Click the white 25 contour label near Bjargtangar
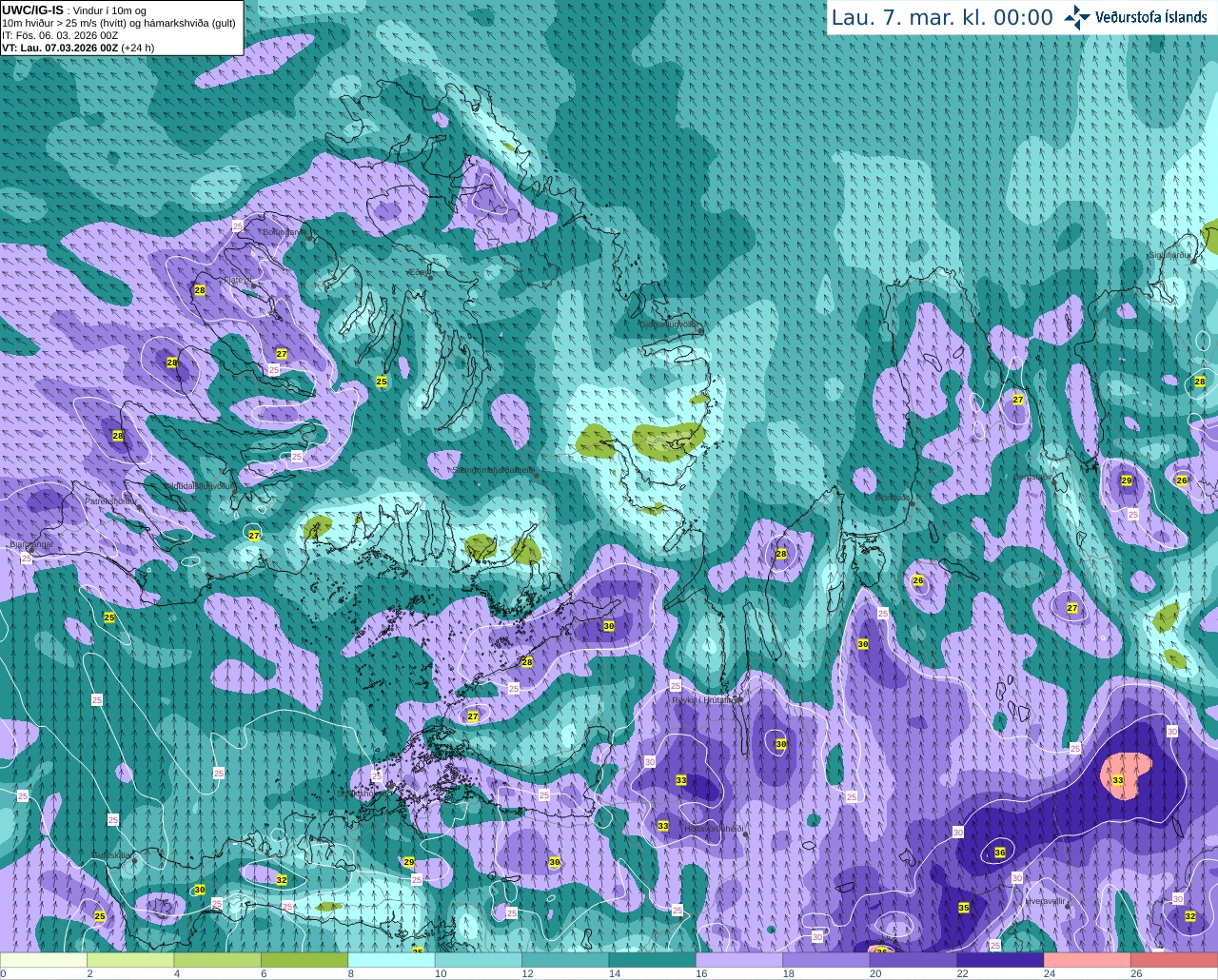Viewport: 1218px width, 980px height. click(x=26, y=559)
